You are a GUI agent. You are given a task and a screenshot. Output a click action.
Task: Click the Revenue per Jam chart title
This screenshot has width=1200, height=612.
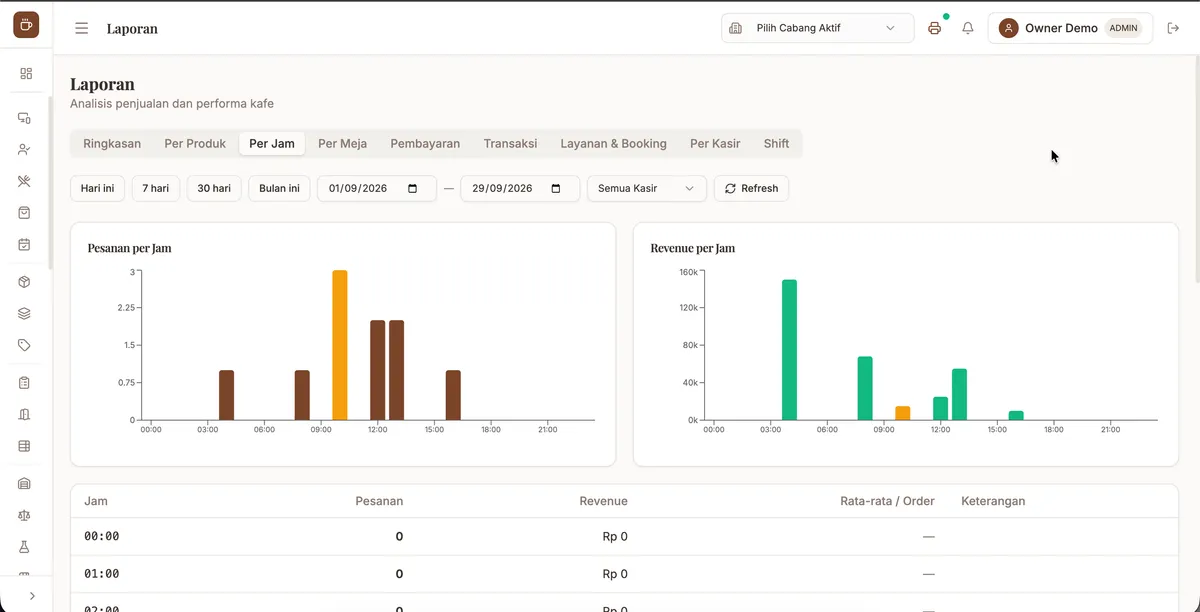[x=693, y=248]
